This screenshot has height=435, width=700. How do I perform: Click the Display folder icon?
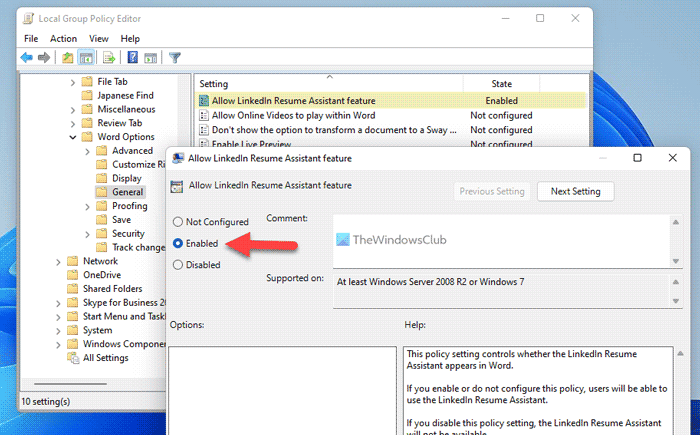(102, 179)
